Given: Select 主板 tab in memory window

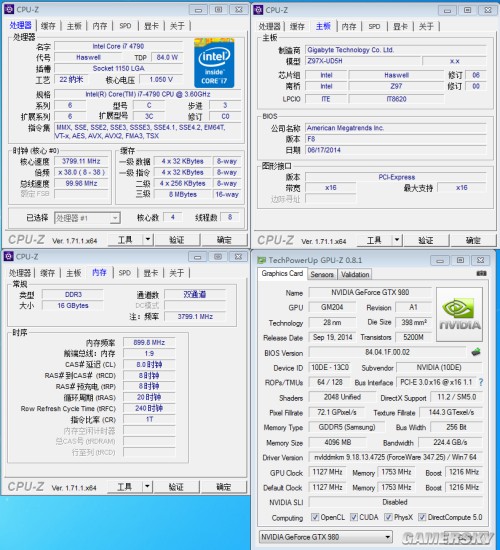Looking at the screenshot, I should [74, 273].
